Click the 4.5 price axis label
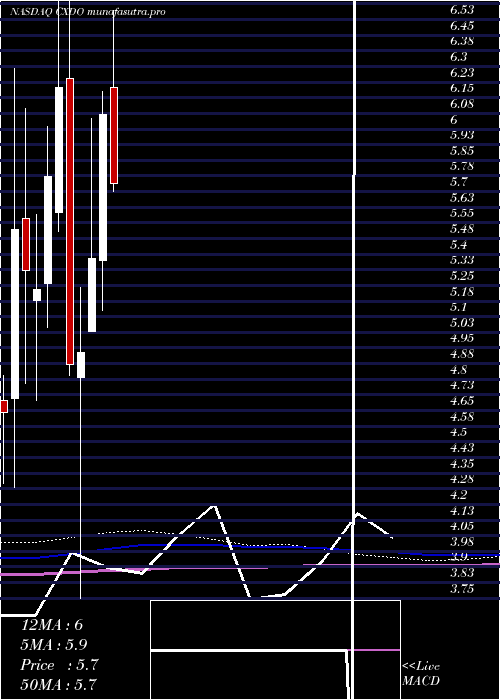This screenshot has width=500, height=700. click(459, 432)
